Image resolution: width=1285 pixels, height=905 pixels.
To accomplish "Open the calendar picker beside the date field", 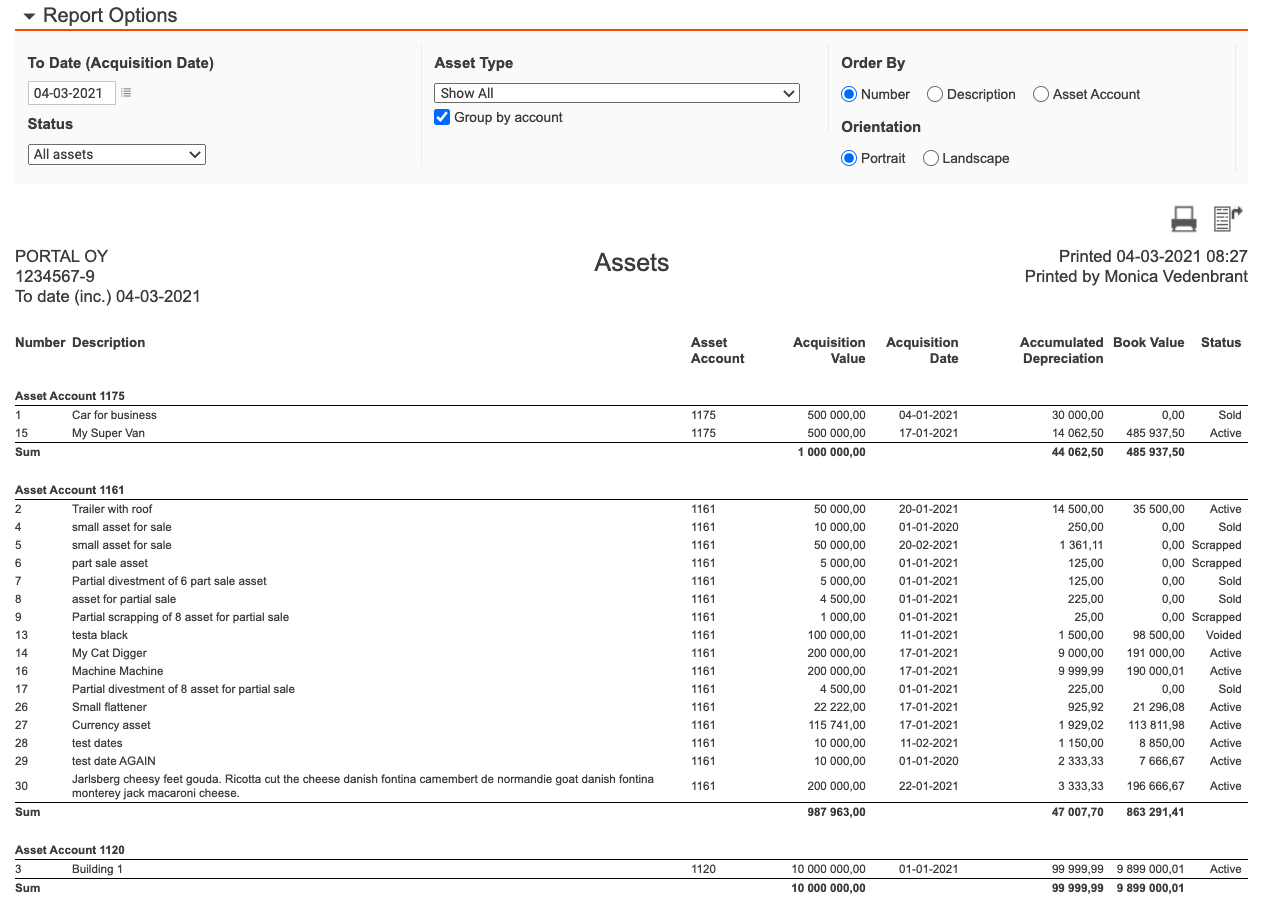I will [126, 93].
